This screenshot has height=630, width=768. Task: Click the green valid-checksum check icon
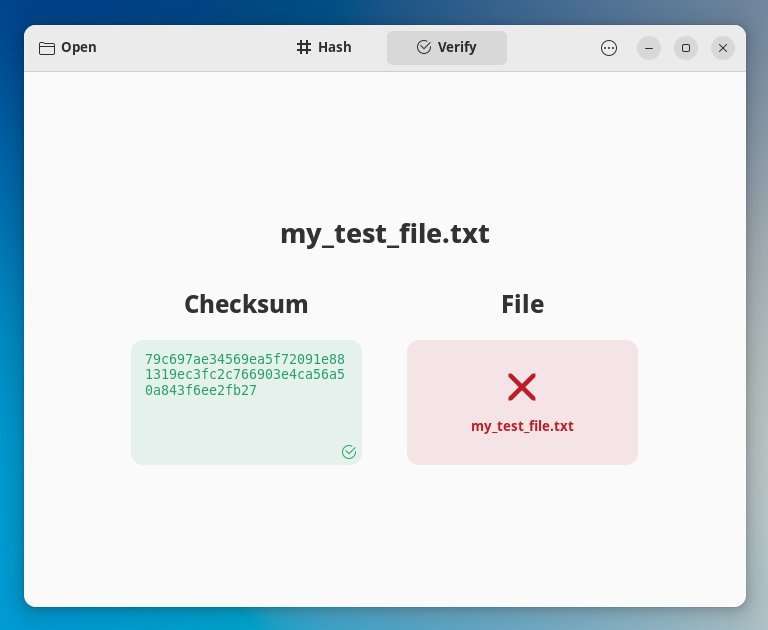(x=349, y=452)
